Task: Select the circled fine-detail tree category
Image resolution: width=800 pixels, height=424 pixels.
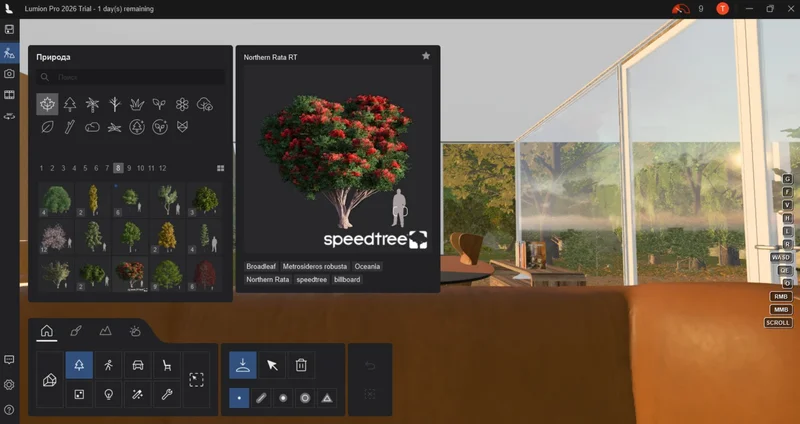Action: (x=137, y=127)
